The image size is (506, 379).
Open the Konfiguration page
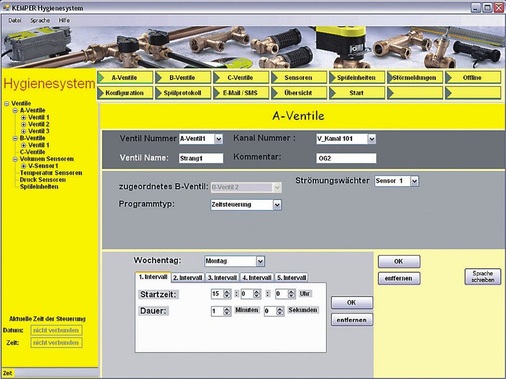125,93
